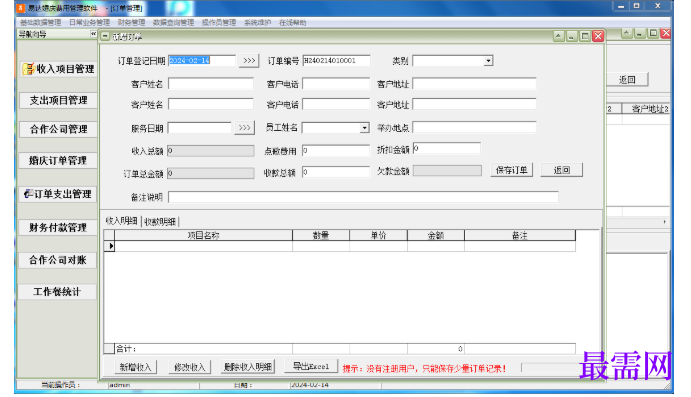
Task: Switch to the 收款明细 tab
Action: (160, 222)
